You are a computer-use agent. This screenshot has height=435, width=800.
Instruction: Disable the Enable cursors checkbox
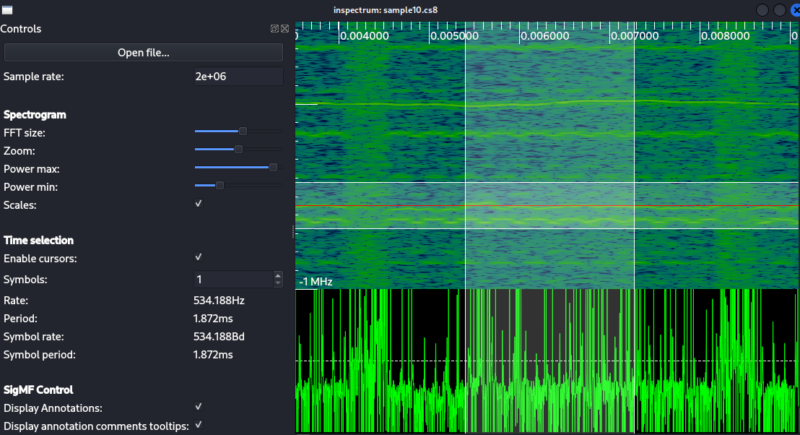pyautogui.click(x=198, y=257)
